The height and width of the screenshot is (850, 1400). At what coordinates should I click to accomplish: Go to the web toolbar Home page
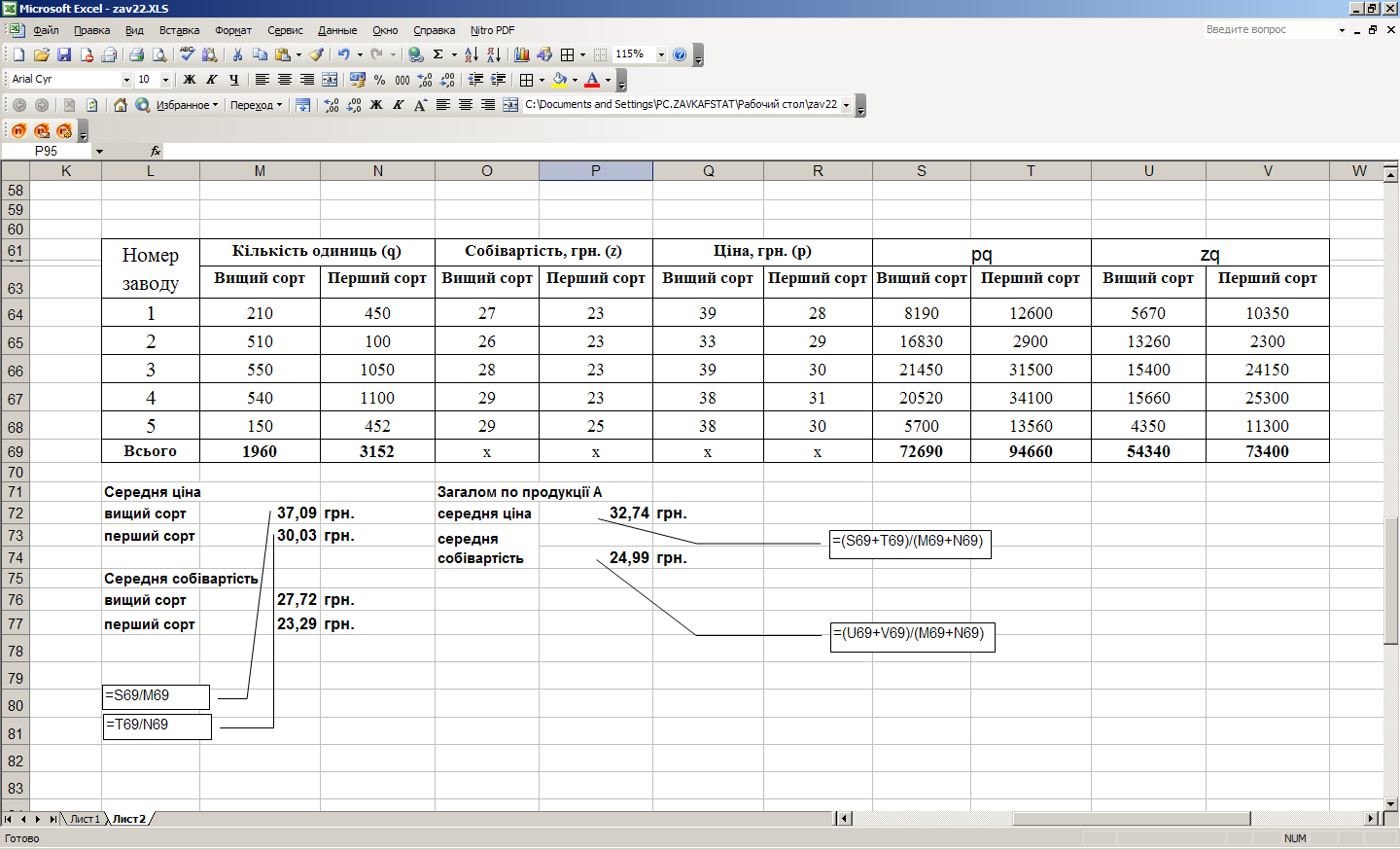pos(121,105)
